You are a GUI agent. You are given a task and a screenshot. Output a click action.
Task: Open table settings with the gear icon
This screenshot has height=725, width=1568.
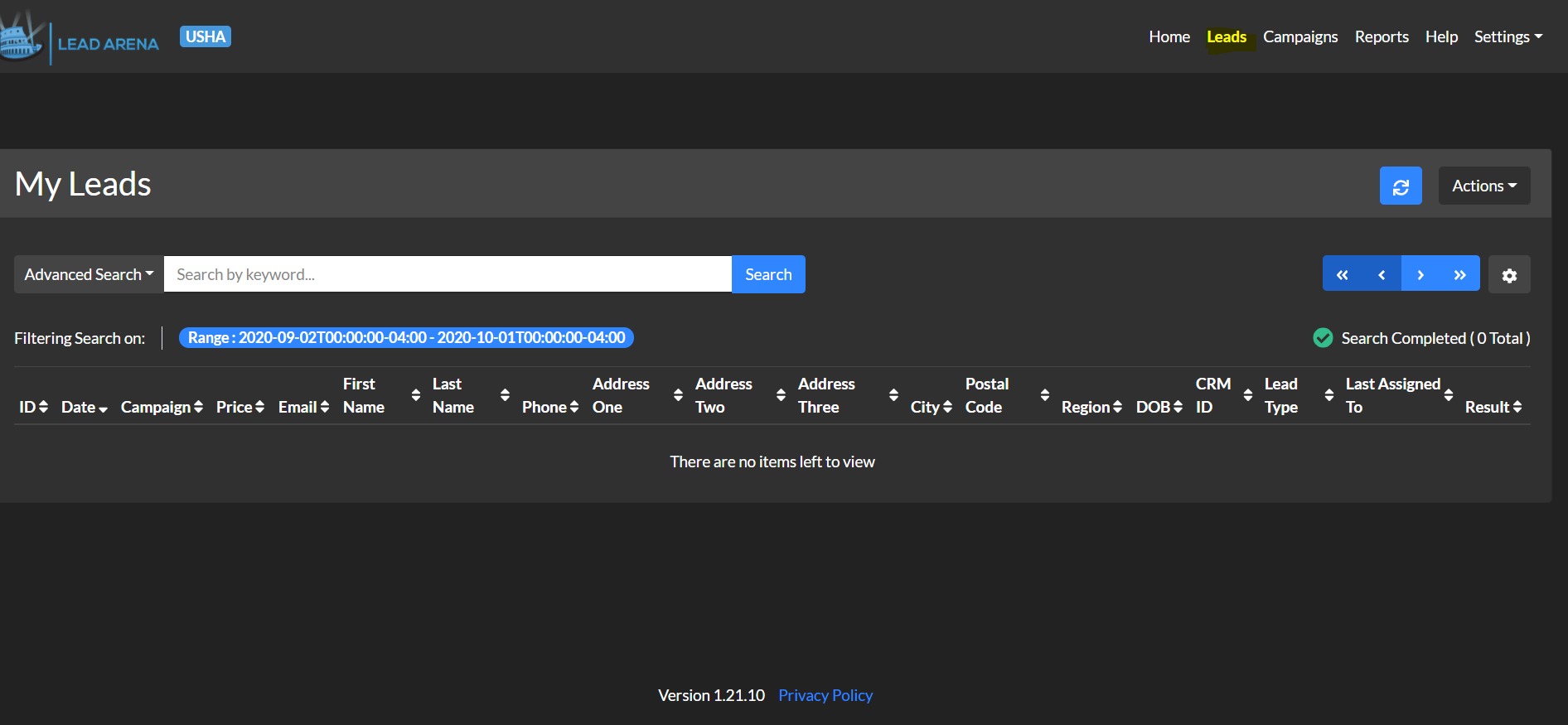(x=1509, y=274)
